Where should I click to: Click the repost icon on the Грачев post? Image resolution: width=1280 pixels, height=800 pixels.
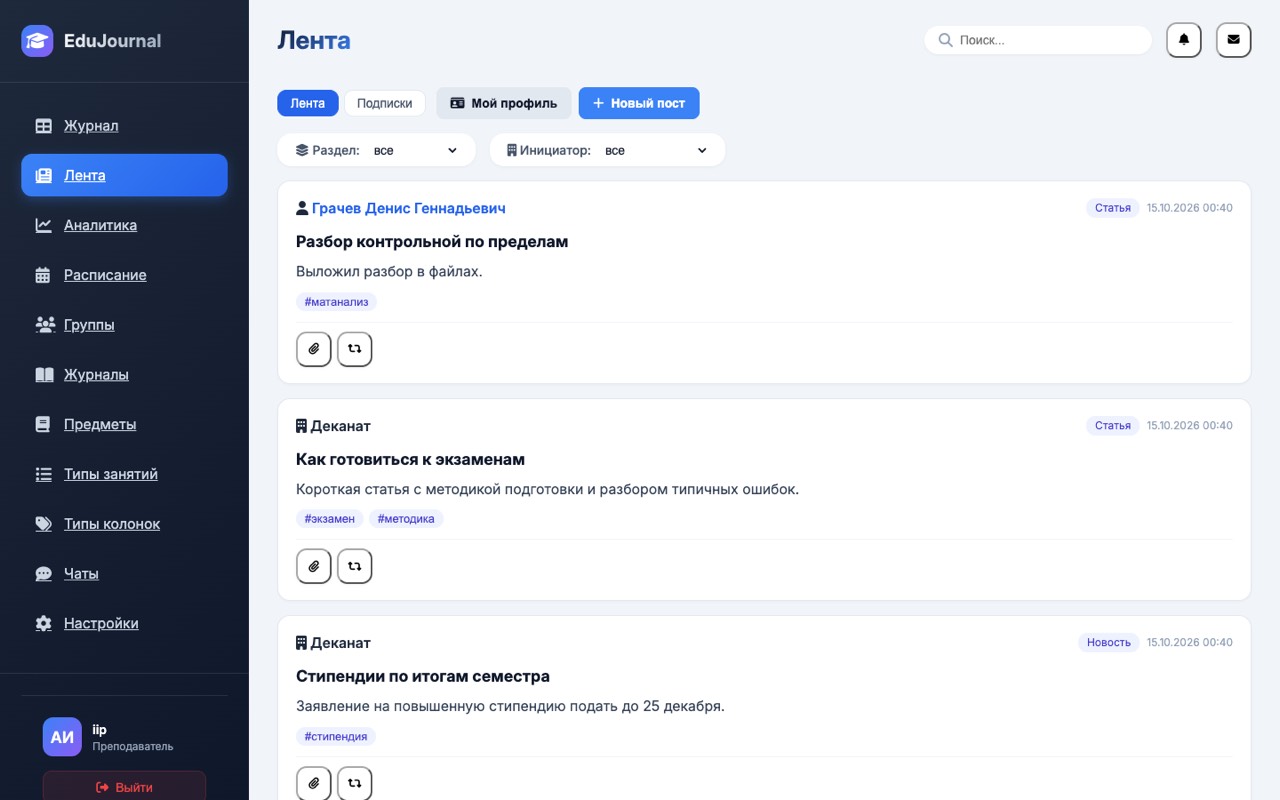click(x=354, y=349)
